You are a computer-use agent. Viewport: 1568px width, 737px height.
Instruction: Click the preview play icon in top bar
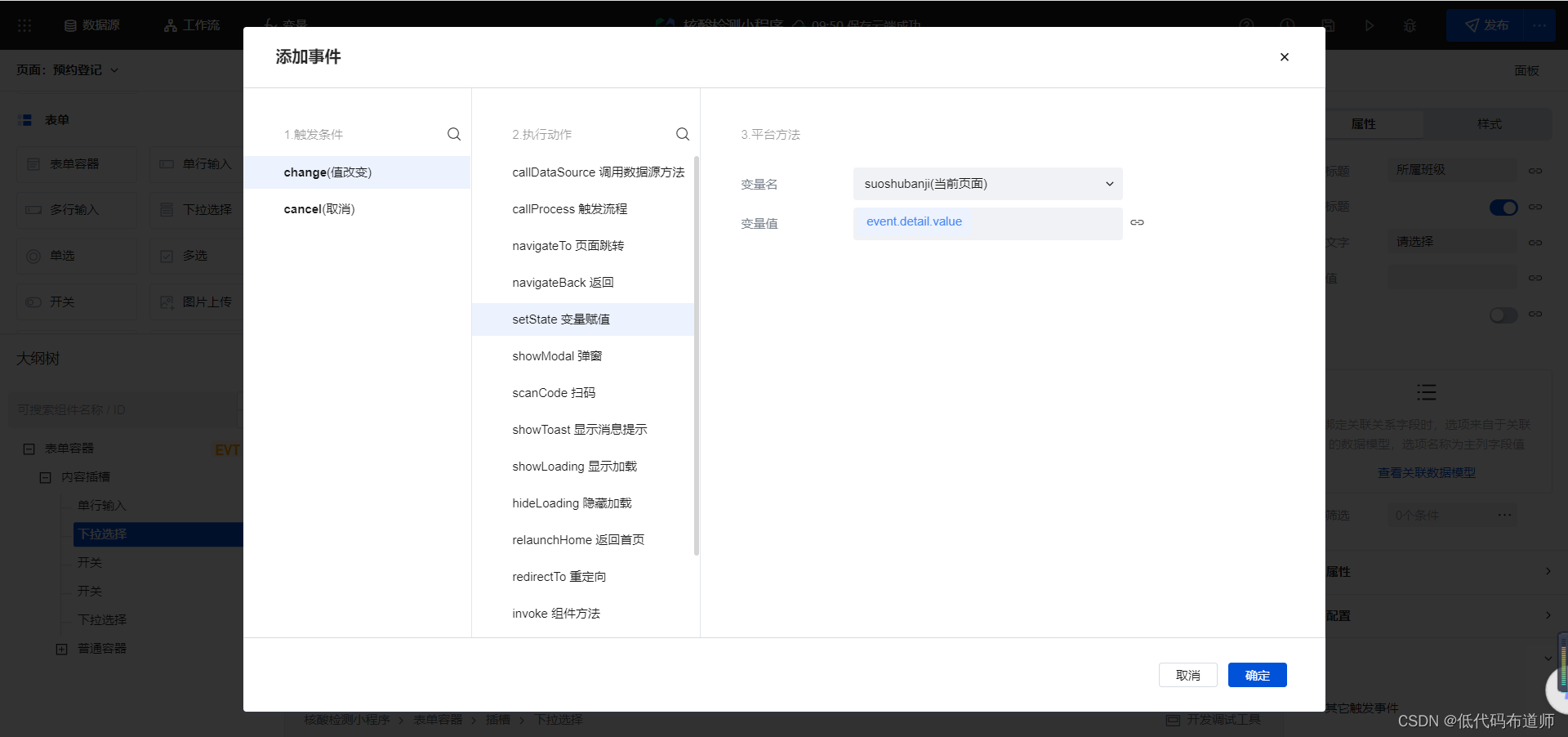pyautogui.click(x=1370, y=25)
